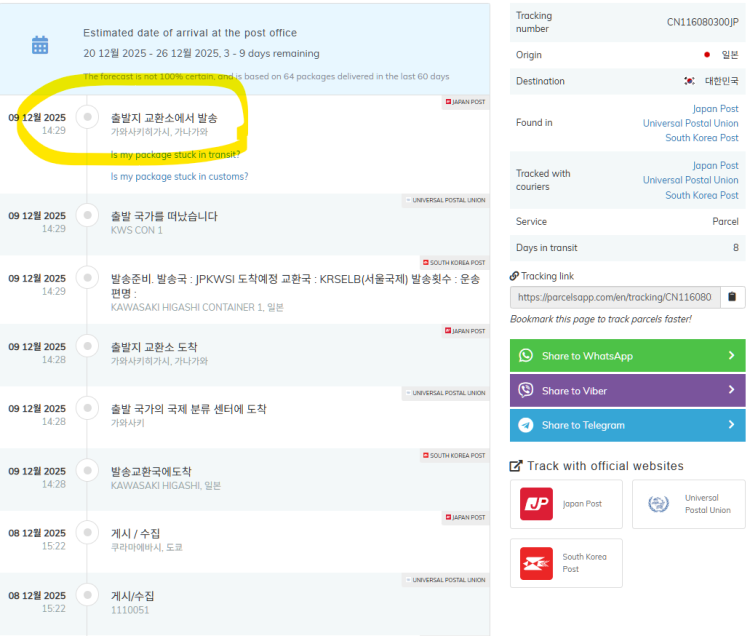Screen dimensions: 750x636
Task: Open Universal Postal Union under Found in
Action: pos(690,124)
